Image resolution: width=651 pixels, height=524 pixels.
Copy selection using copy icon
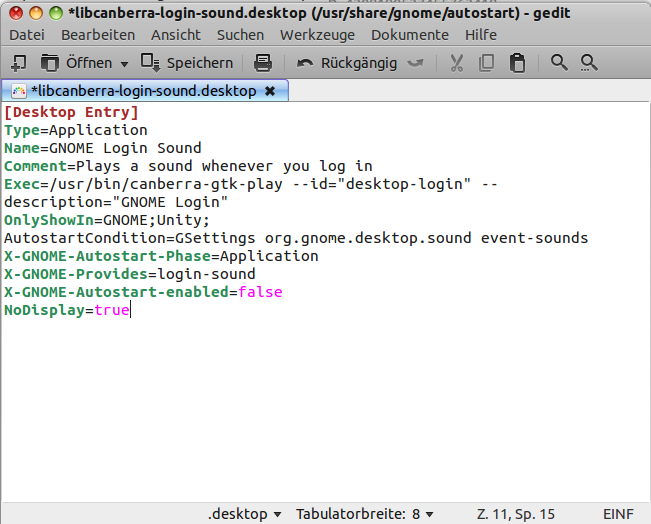tap(486, 63)
